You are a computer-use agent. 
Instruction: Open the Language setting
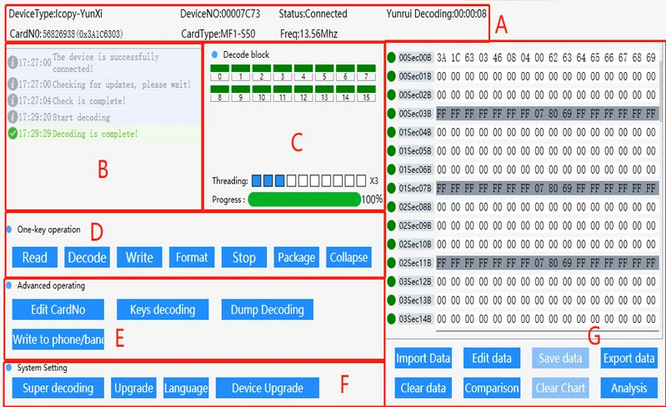tap(185, 387)
